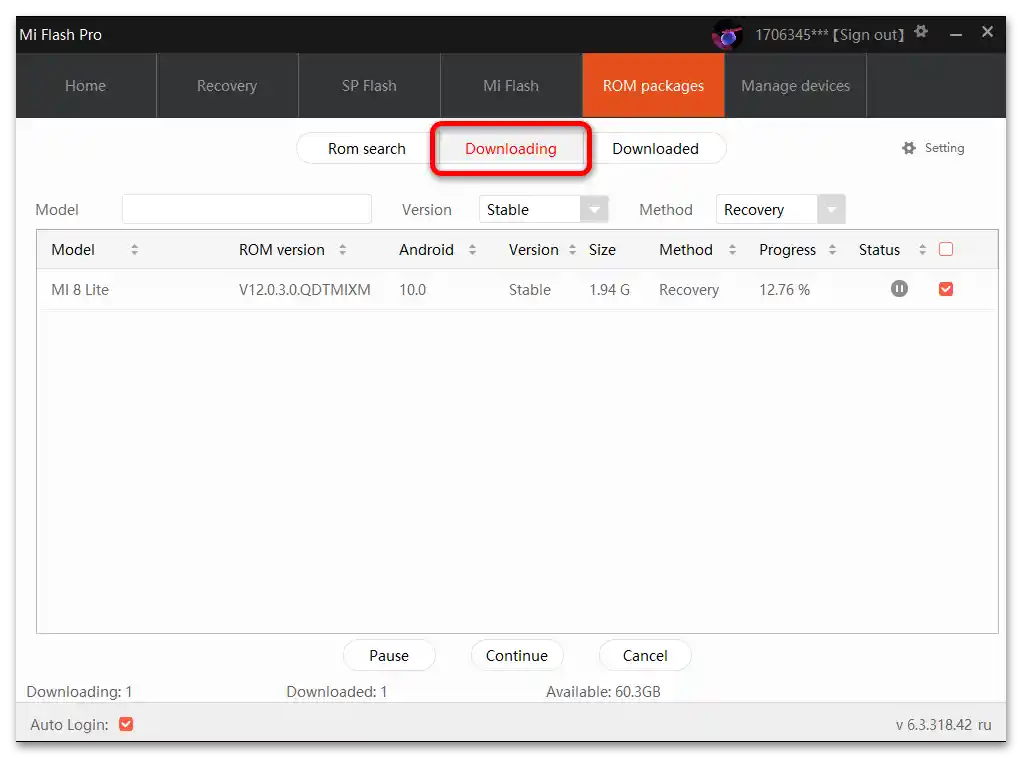Tick the select-all checkbox in header

pos(946,249)
